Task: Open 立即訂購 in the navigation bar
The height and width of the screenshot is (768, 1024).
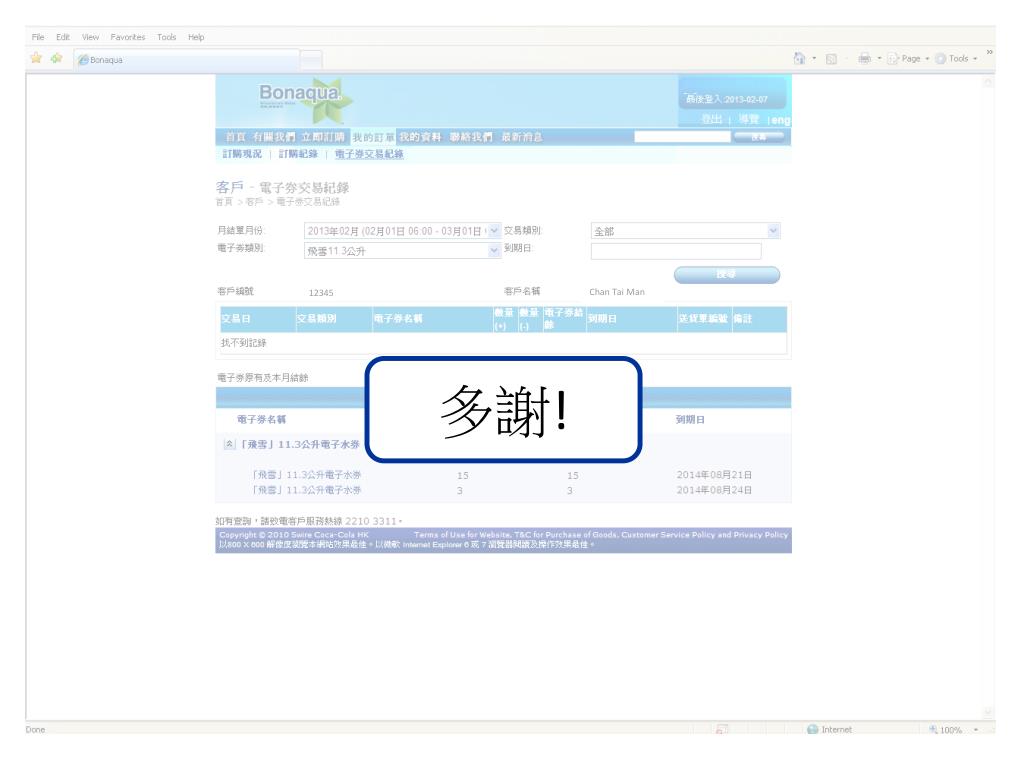Action: click(x=323, y=137)
